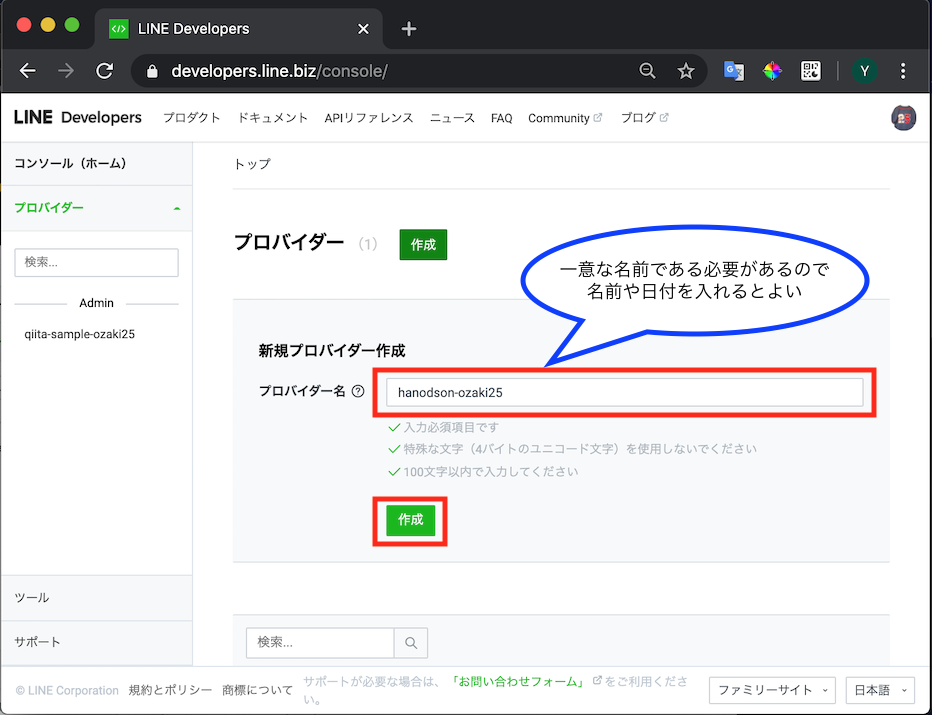This screenshot has height=715, width=932.
Task: Click the browser forward arrow
Action: [x=66, y=71]
